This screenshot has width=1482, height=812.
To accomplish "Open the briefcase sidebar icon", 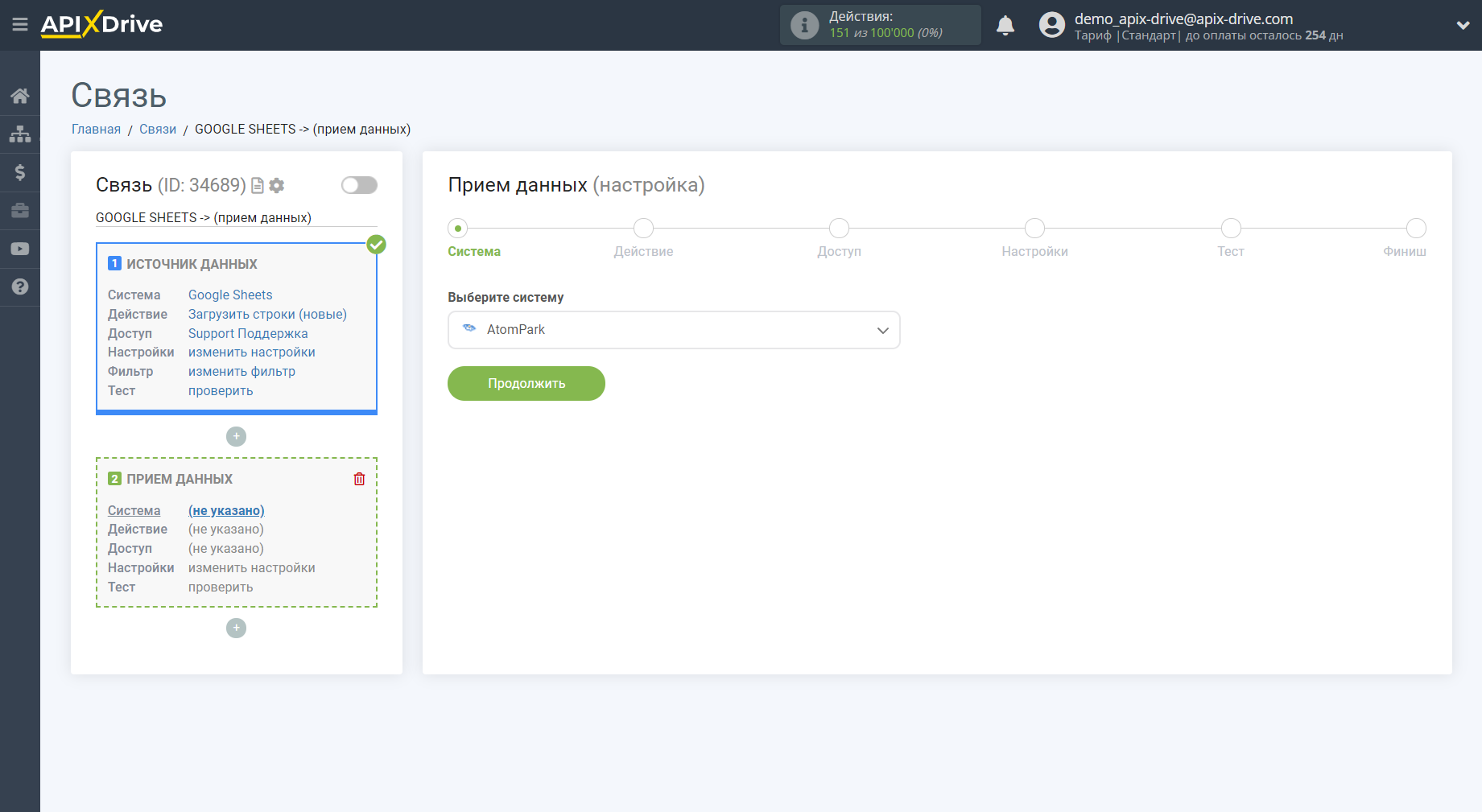I will click(20, 211).
